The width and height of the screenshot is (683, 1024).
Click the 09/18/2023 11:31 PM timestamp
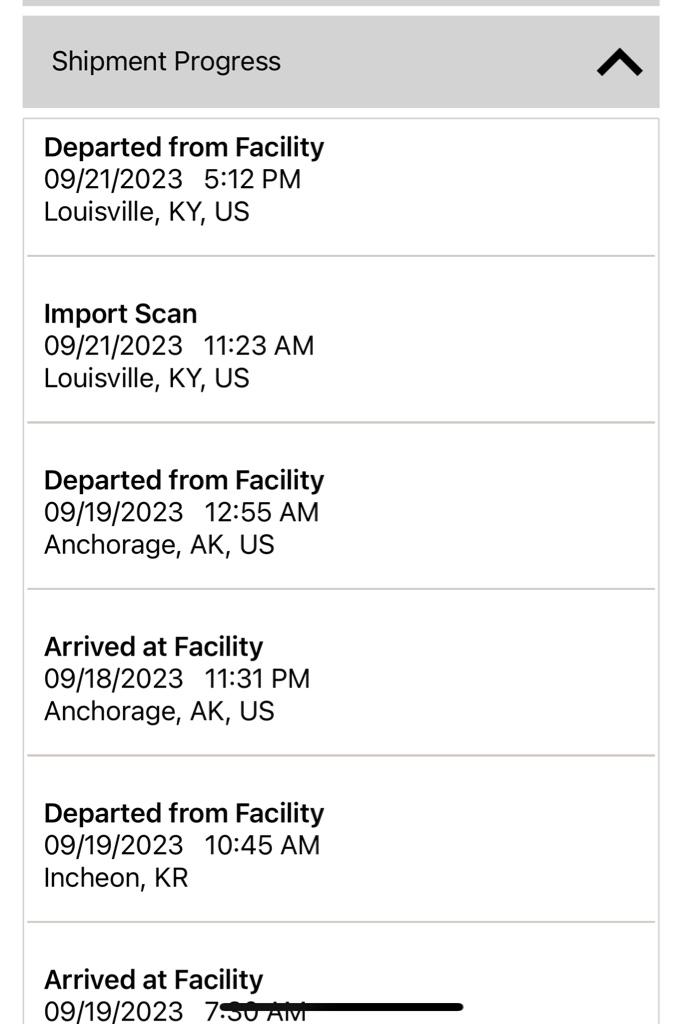176,679
